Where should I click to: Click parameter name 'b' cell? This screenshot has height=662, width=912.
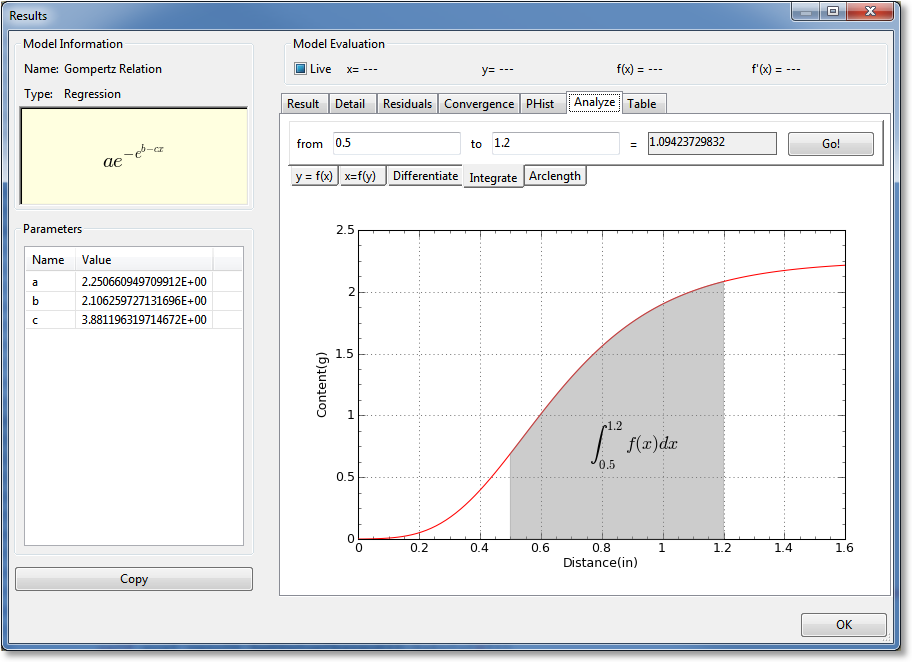pyautogui.click(x=50, y=301)
